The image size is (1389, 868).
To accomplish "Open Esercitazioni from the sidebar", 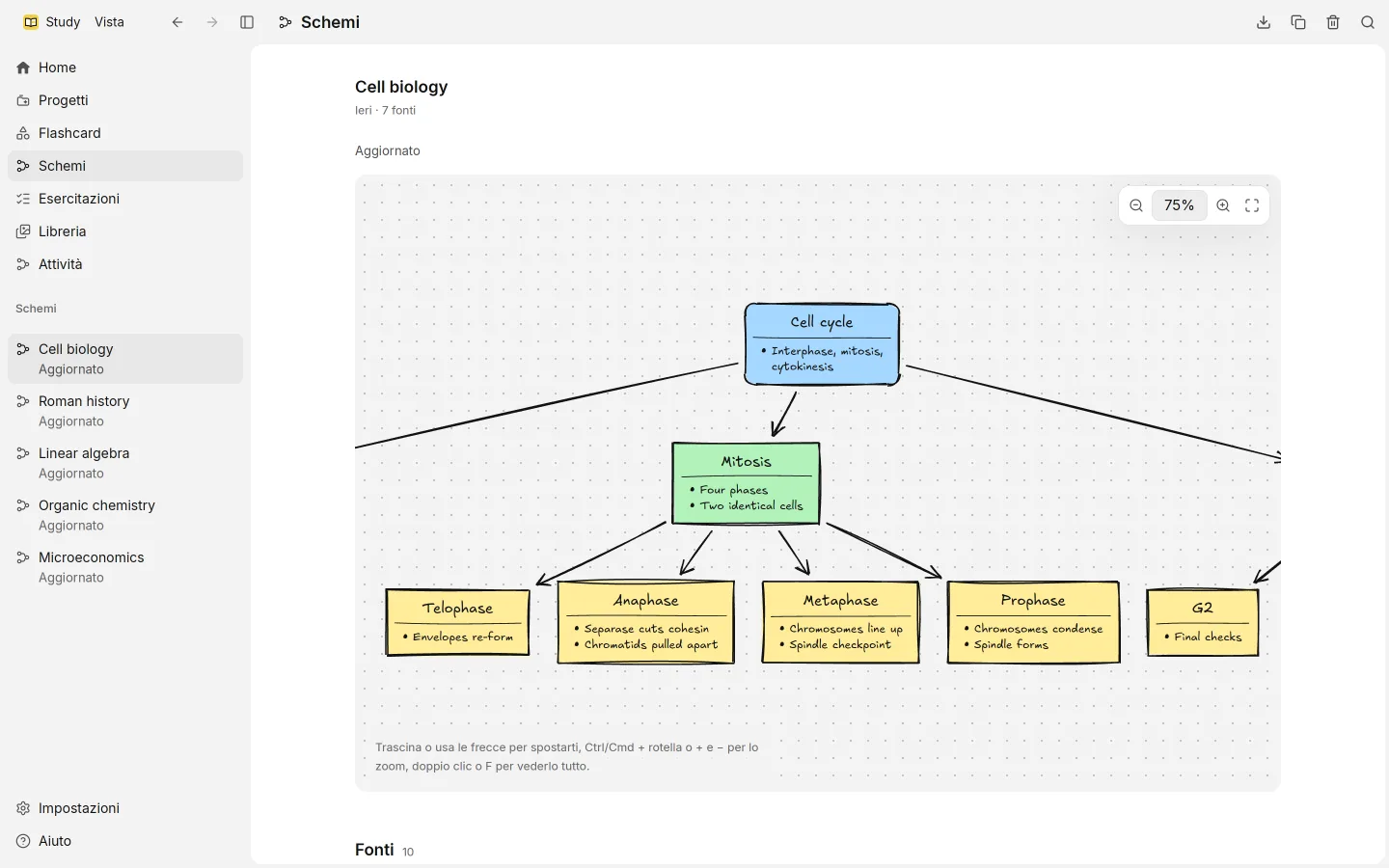I will point(125,199).
